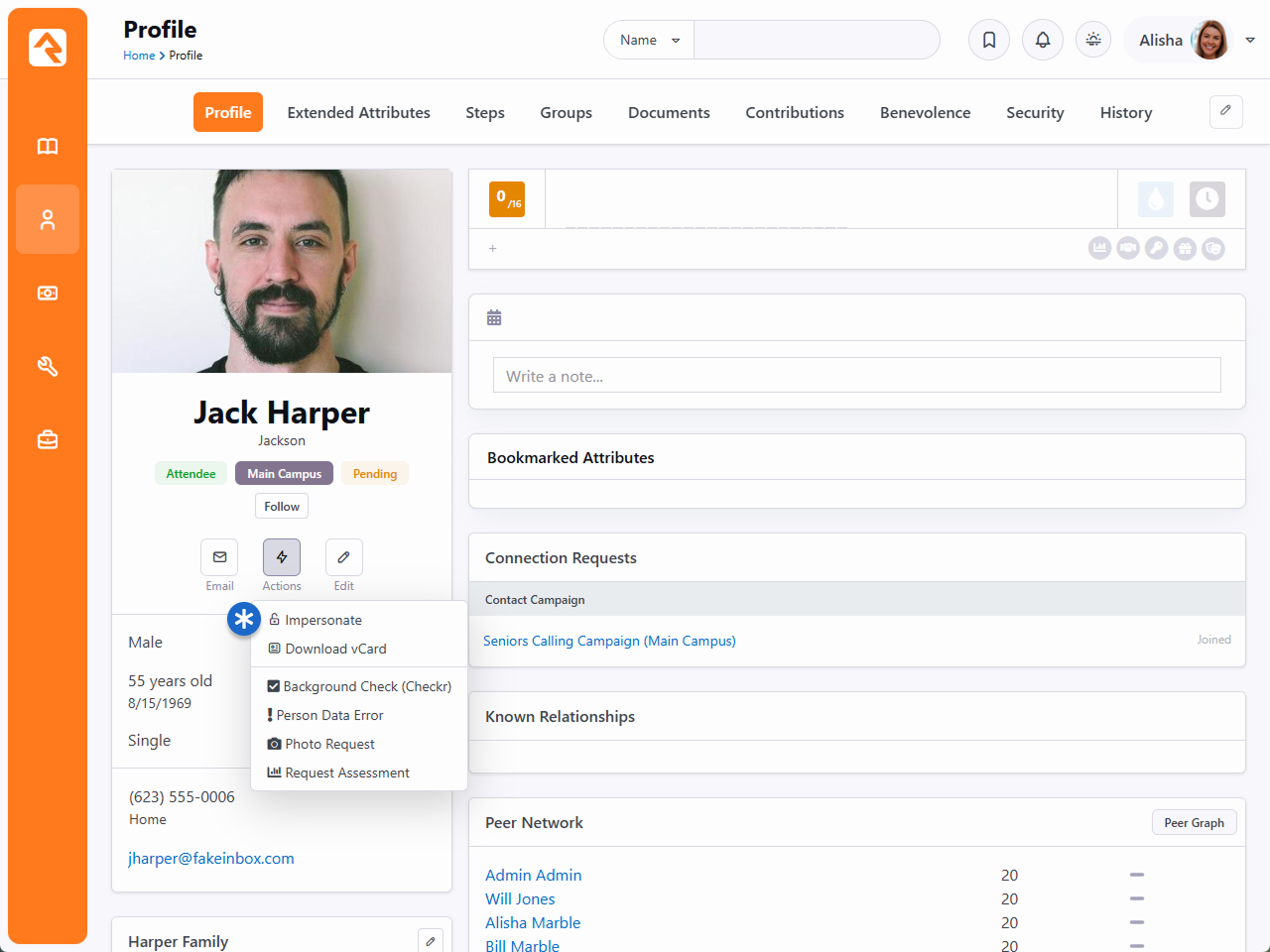Toggle Follow for Jack Harper
1270x952 pixels.
point(282,507)
